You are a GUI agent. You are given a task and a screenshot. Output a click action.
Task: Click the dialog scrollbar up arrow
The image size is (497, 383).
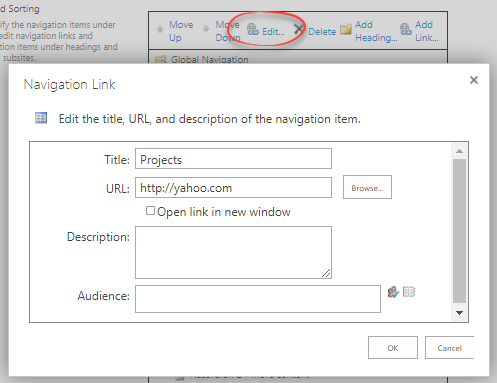(459, 151)
